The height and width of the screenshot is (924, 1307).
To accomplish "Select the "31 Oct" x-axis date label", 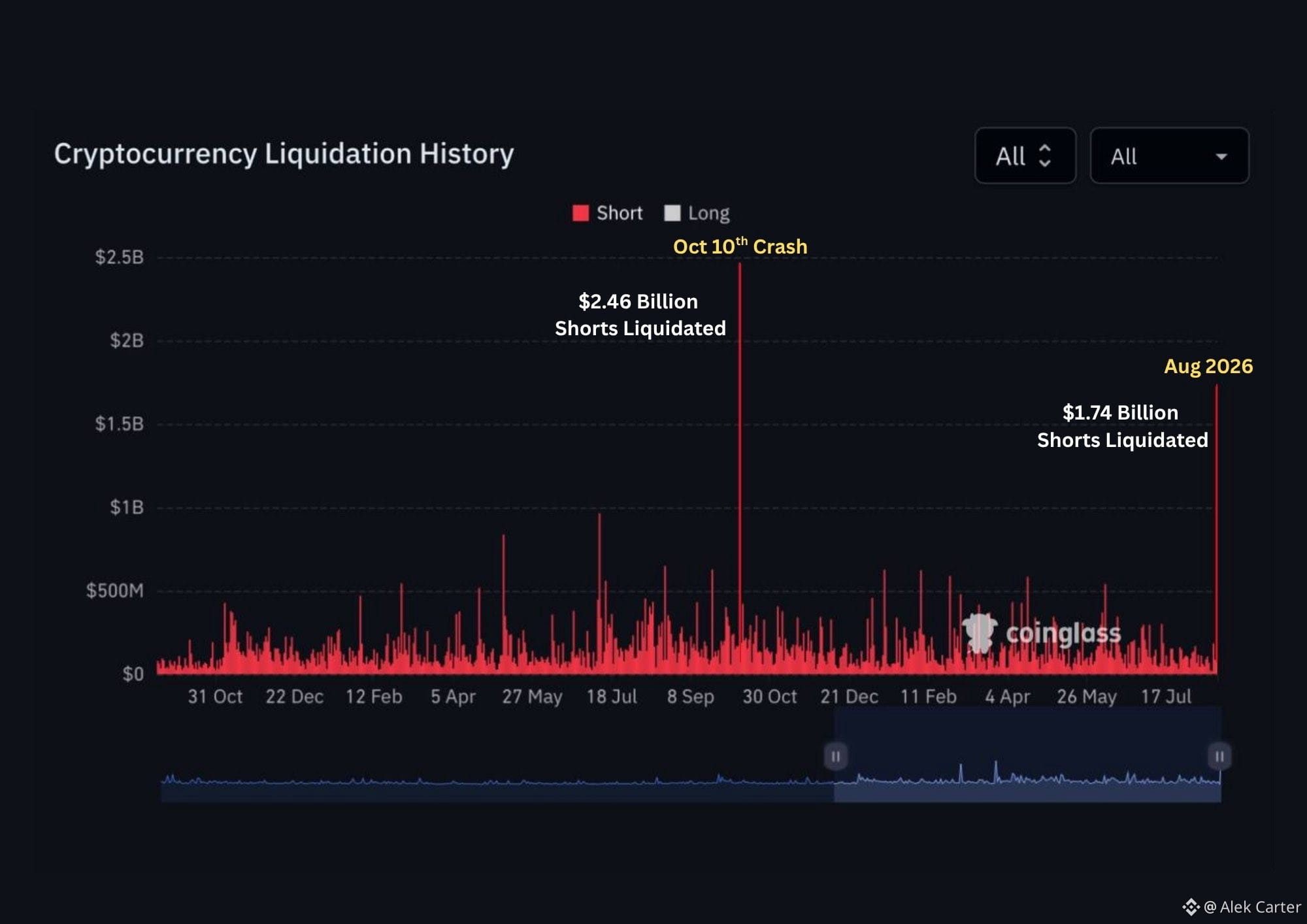I will [215, 697].
